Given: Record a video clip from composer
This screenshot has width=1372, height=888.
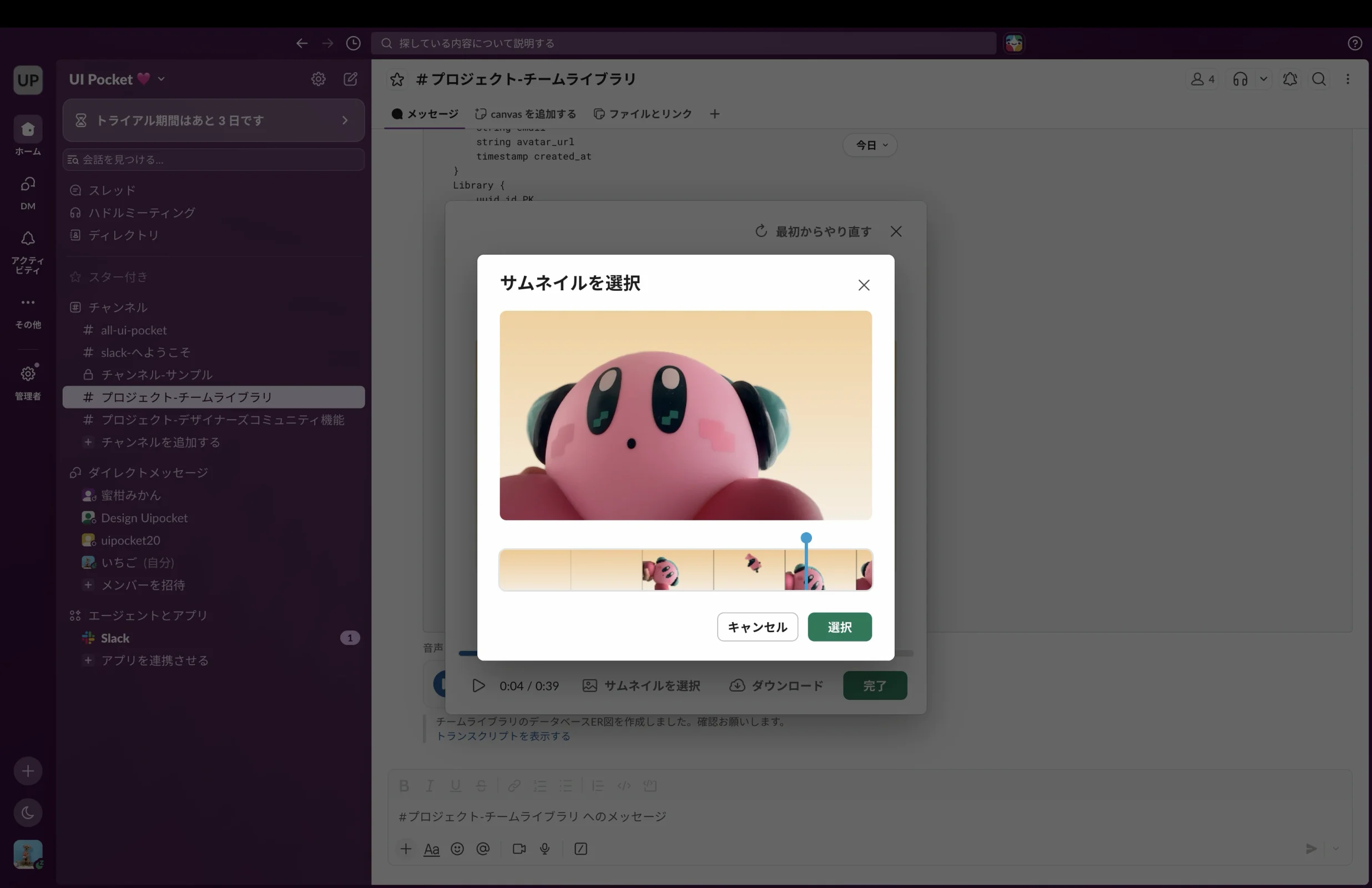Looking at the screenshot, I should point(519,849).
